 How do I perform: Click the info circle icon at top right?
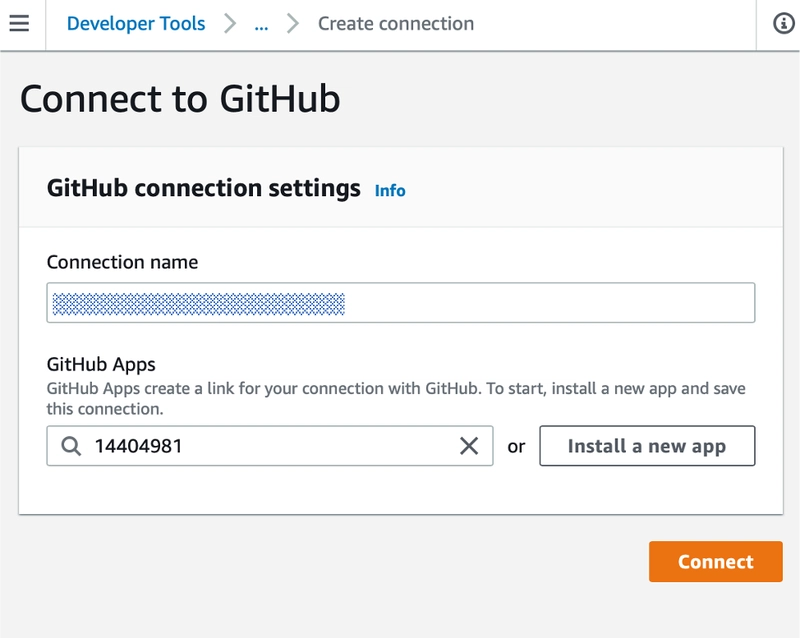pyautogui.click(x=785, y=24)
